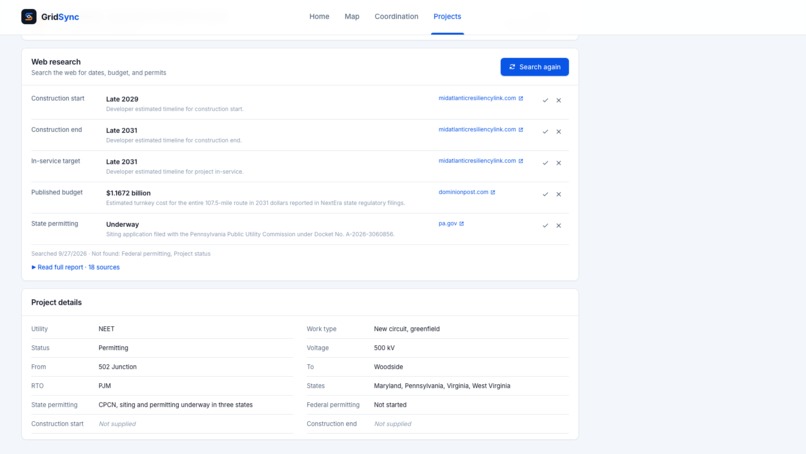This screenshot has height=454, width=806.
Task: Click the NEET utility value
Action: click(106, 329)
